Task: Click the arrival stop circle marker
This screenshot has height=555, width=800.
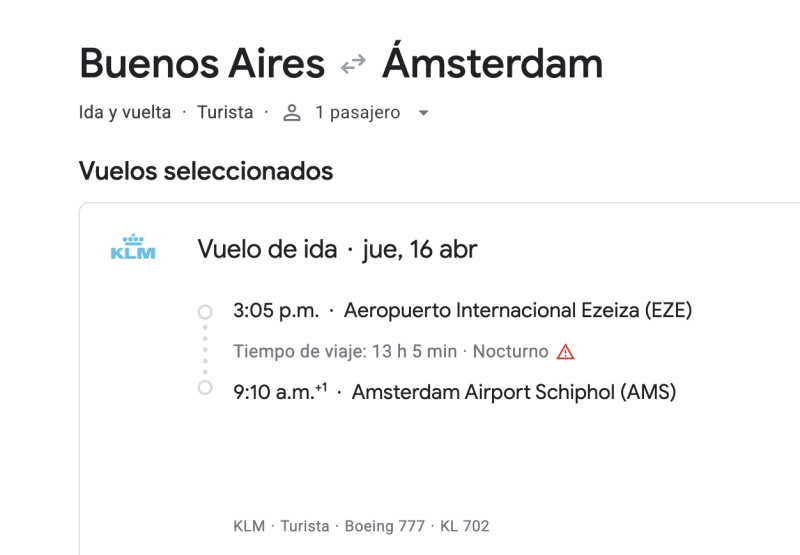Action: (x=205, y=388)
